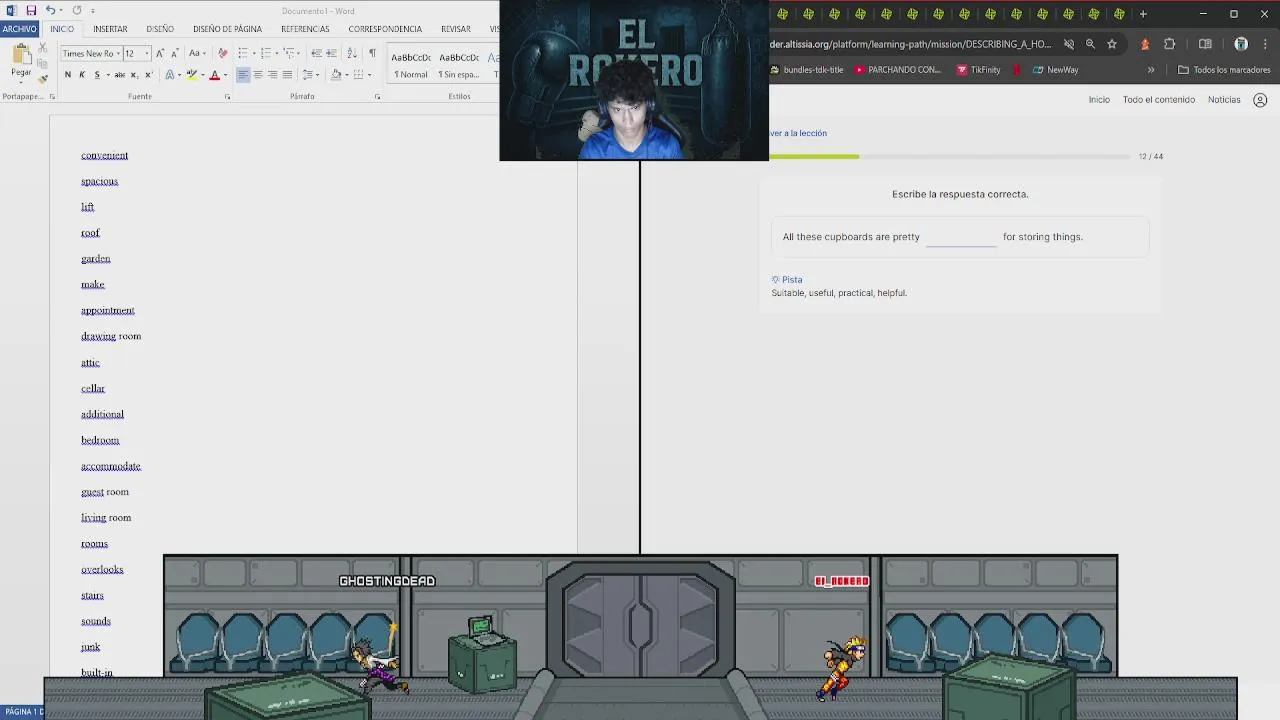Apply the Normal style
The height and width of the screenshot is (720, 1280).
(x=411, y=65)
